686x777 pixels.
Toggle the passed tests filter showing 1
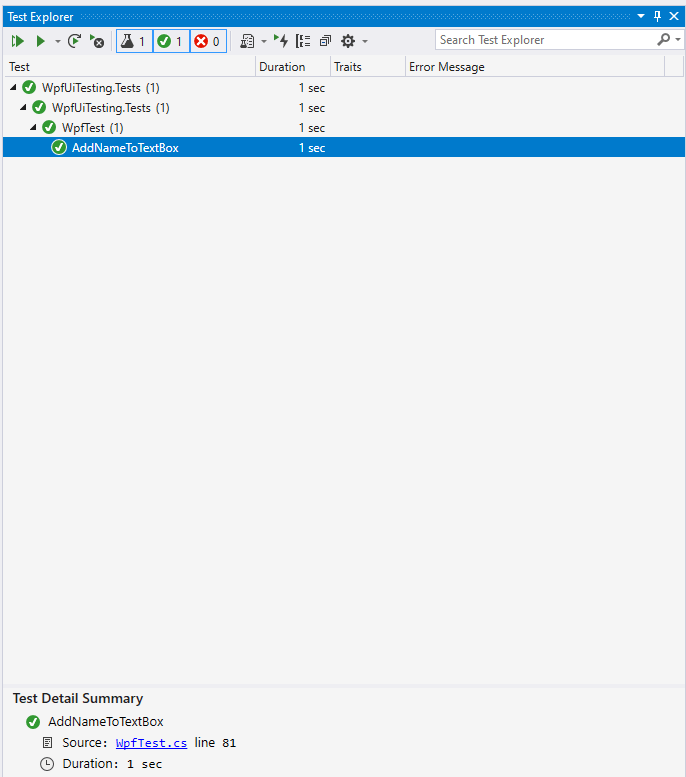(171, 41)
